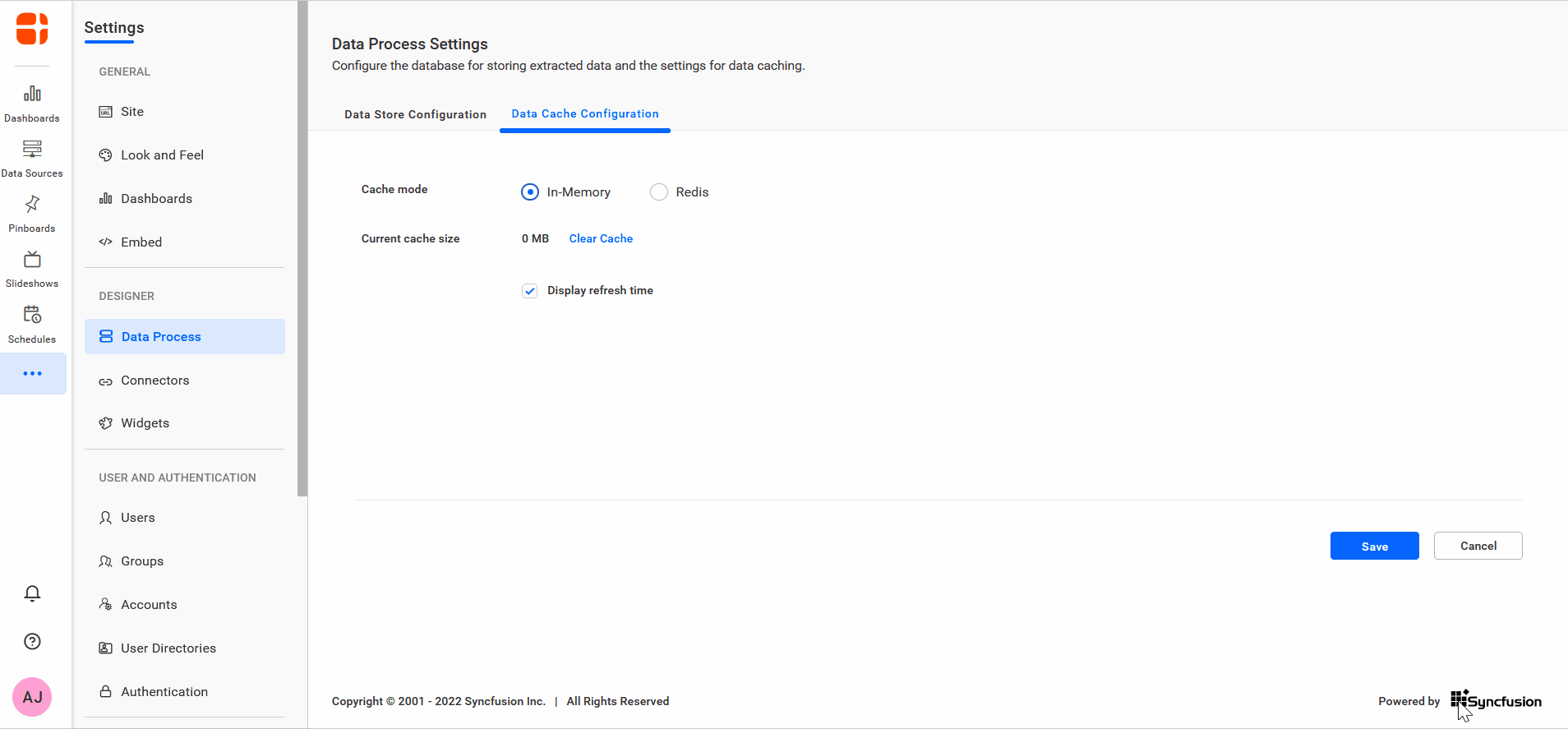Open Slideshows from the sidebar

coord(32,270)
